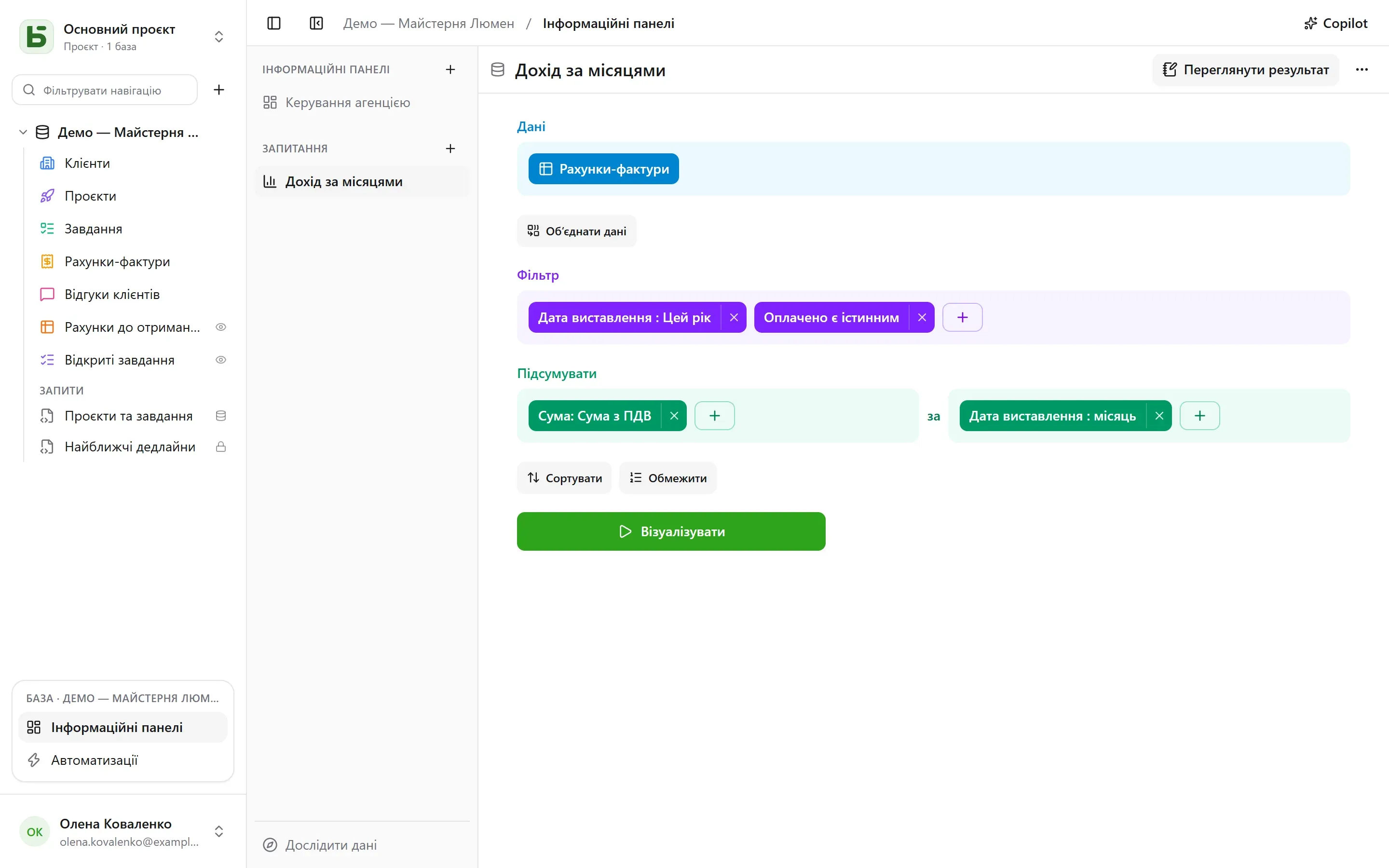
Task: Add a new dashboard with plus icon
Action: click(450, 69)
